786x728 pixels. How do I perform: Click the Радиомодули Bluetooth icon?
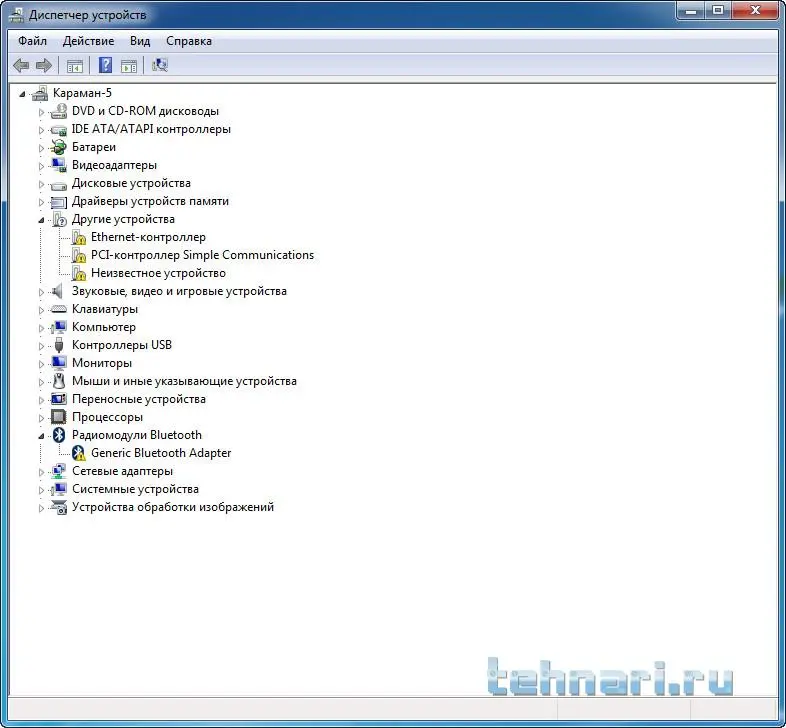click(x=59, y=435)
